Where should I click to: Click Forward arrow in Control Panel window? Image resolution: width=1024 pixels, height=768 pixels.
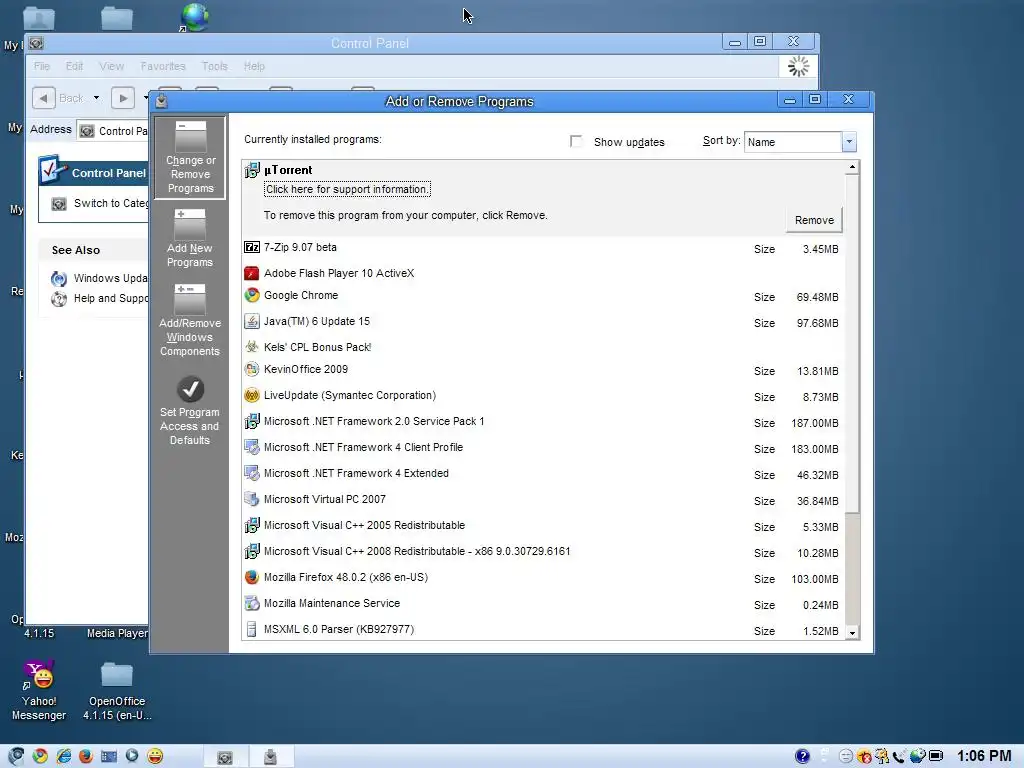pos(123,98)
